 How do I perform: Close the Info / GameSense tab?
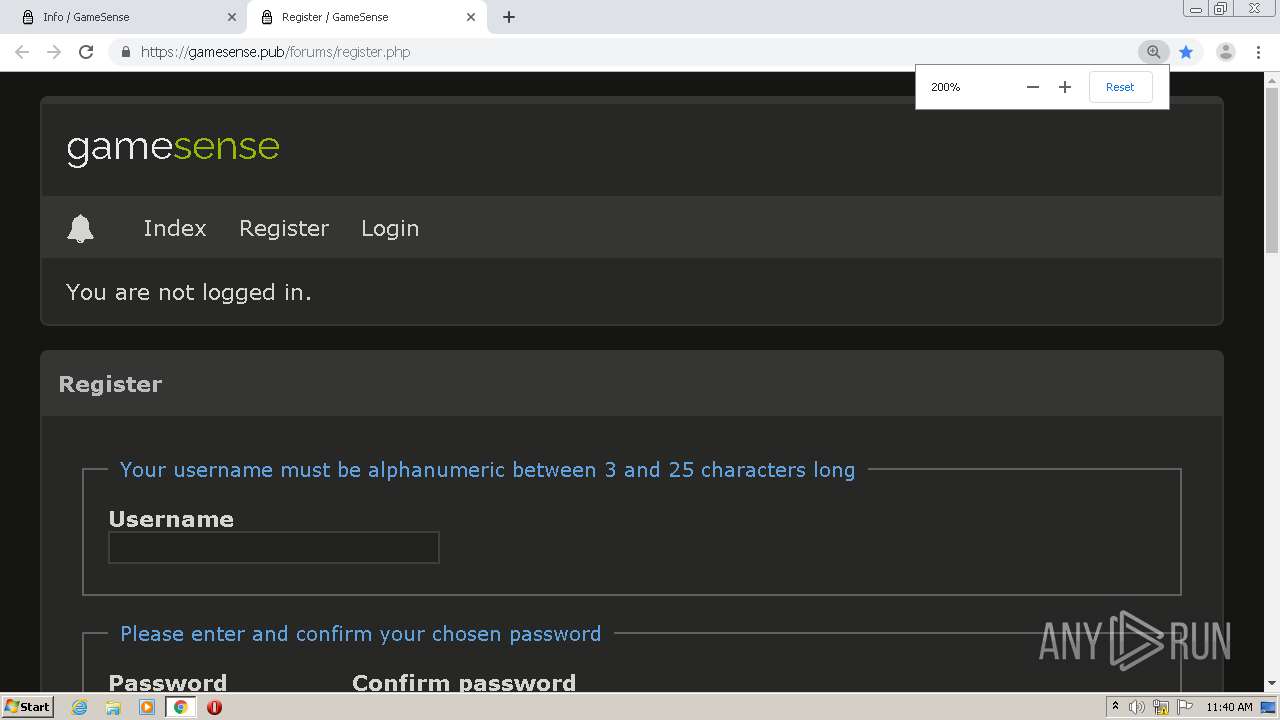click(x=231, y=17)
